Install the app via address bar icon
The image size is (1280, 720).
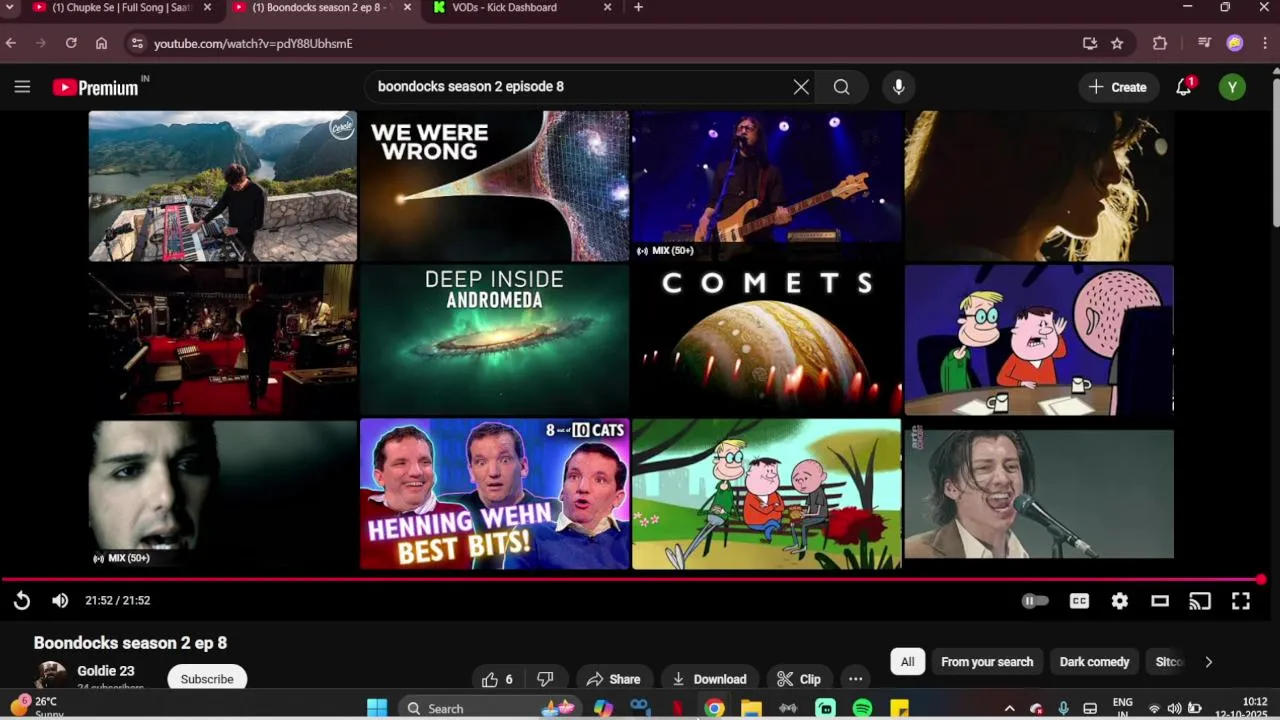point(1090,43)
